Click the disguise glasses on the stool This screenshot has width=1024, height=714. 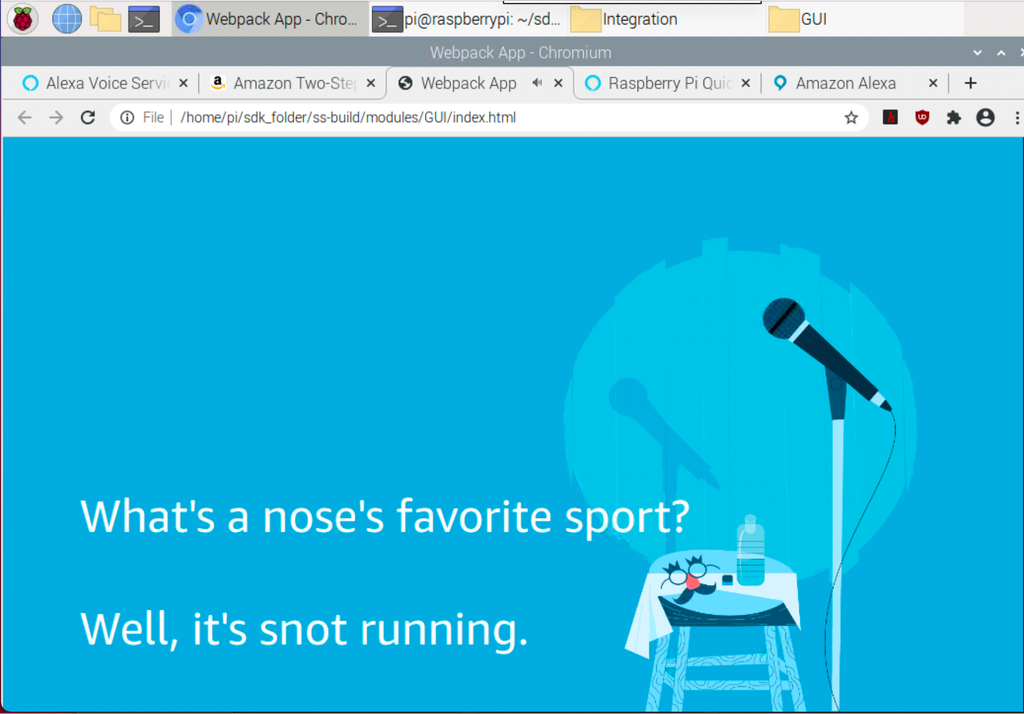pyautogui.click(x=690, y=579)
